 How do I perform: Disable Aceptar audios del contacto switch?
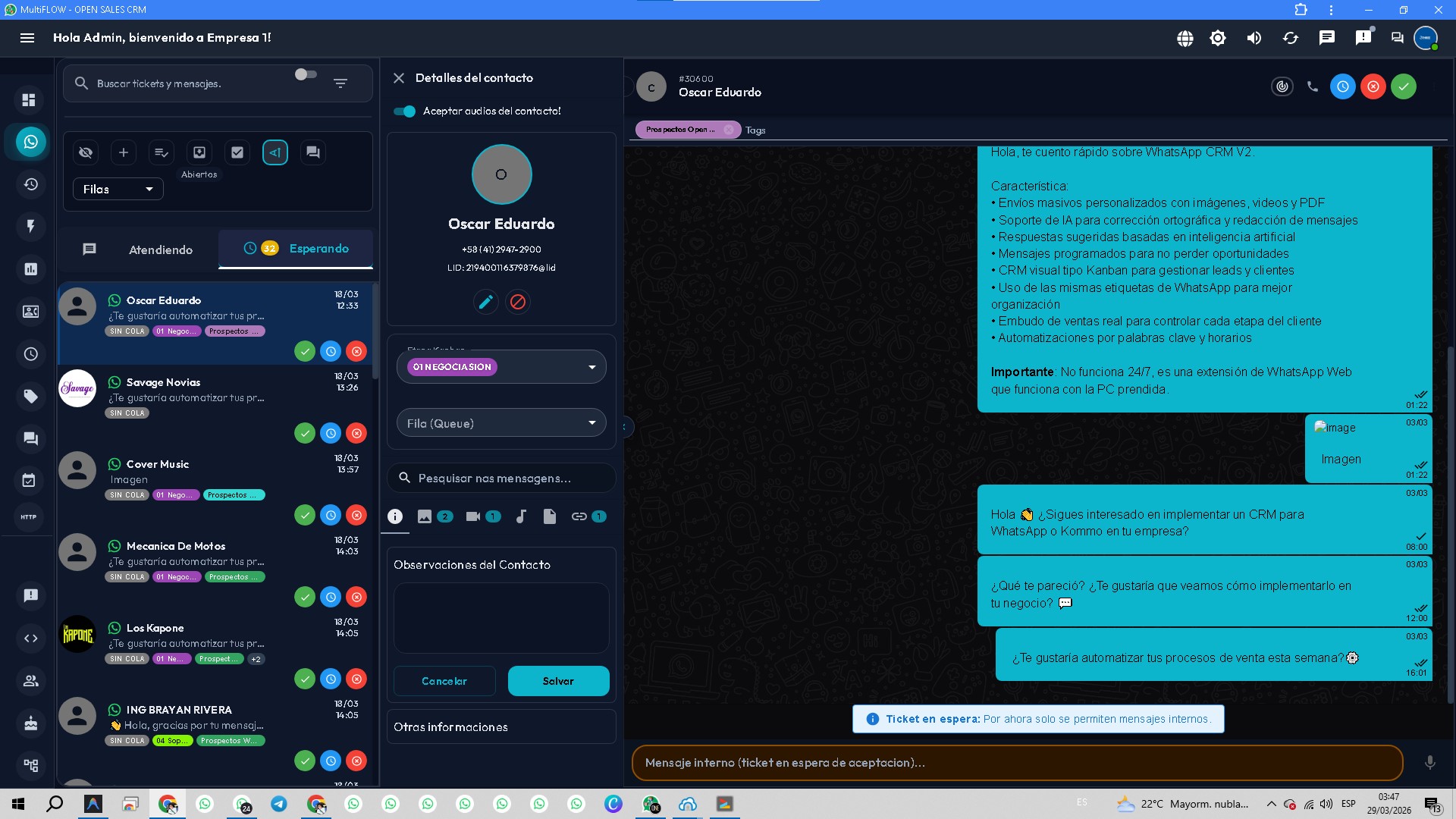(x=404, y=111)
